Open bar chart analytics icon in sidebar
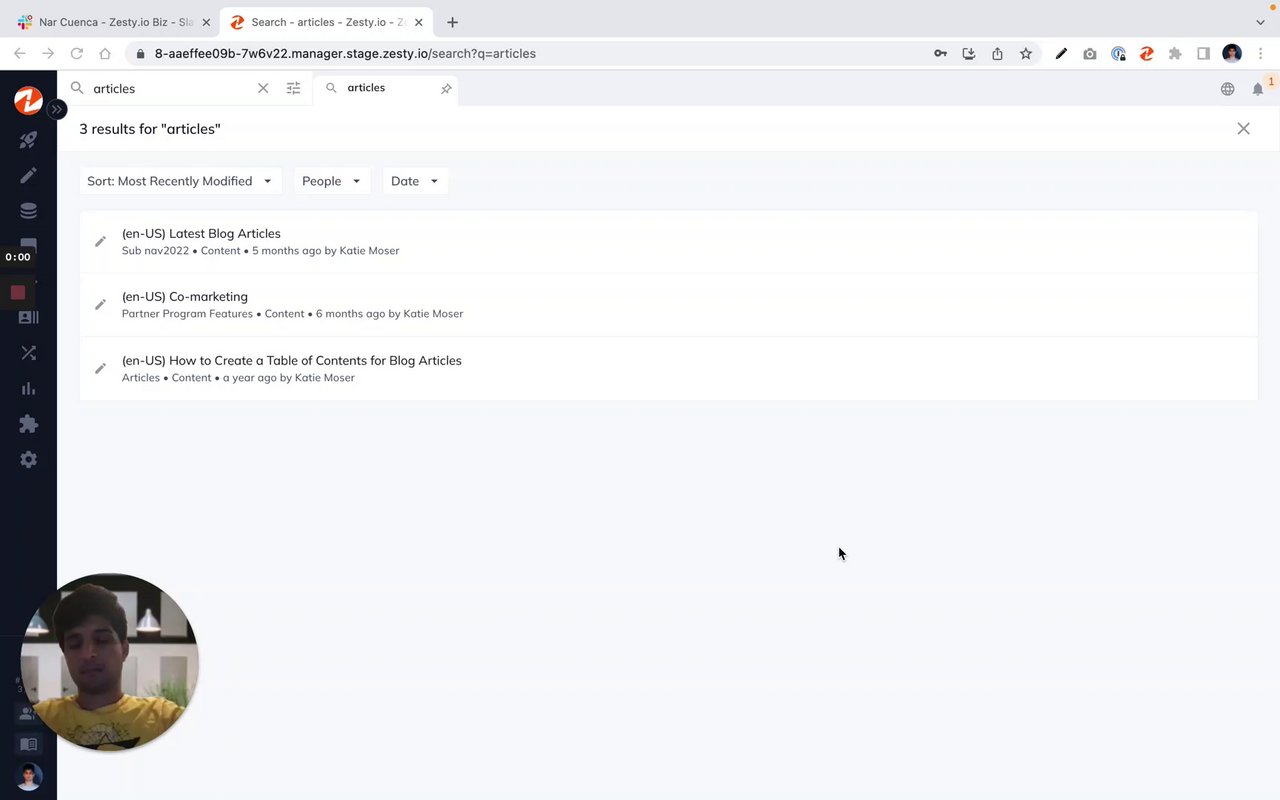 pyautogui.click(x=28, y=388)
